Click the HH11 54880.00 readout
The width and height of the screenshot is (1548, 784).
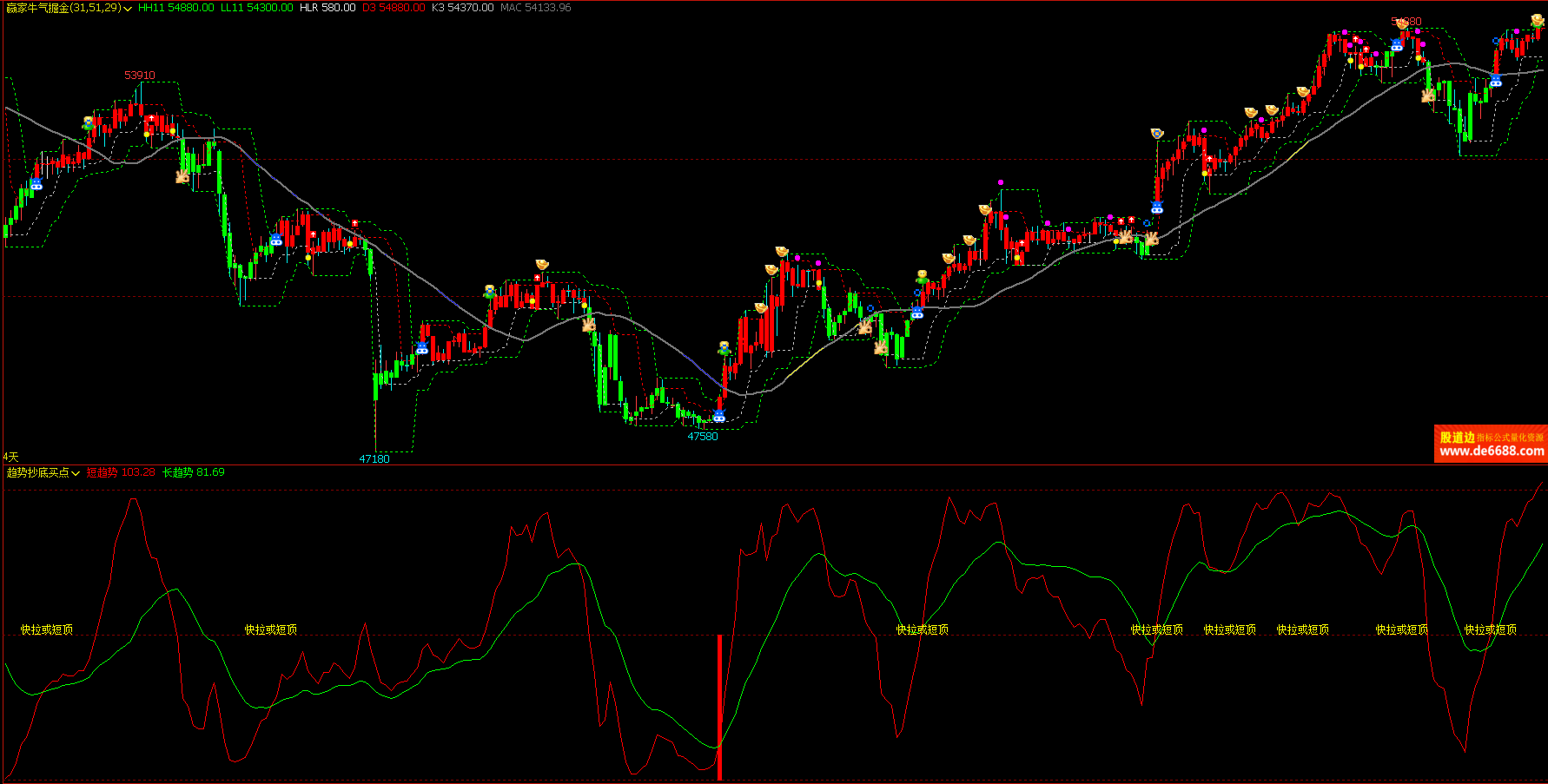175,8
